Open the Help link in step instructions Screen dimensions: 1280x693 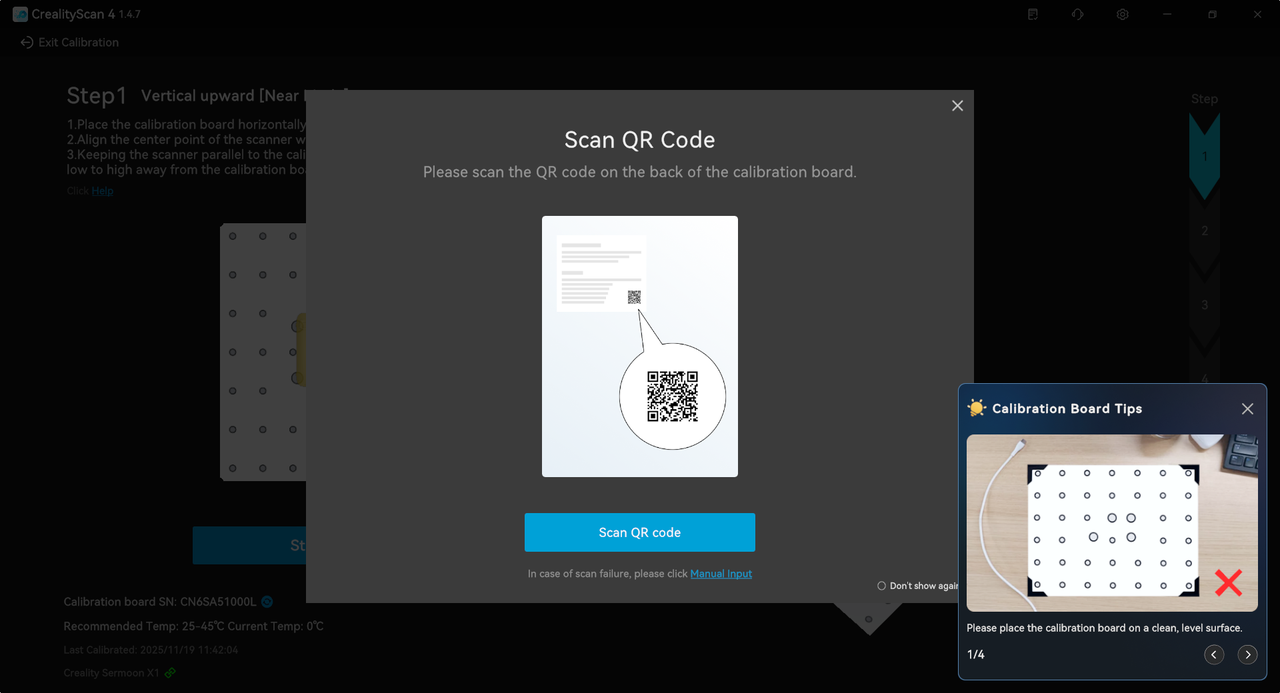(103, 191)
